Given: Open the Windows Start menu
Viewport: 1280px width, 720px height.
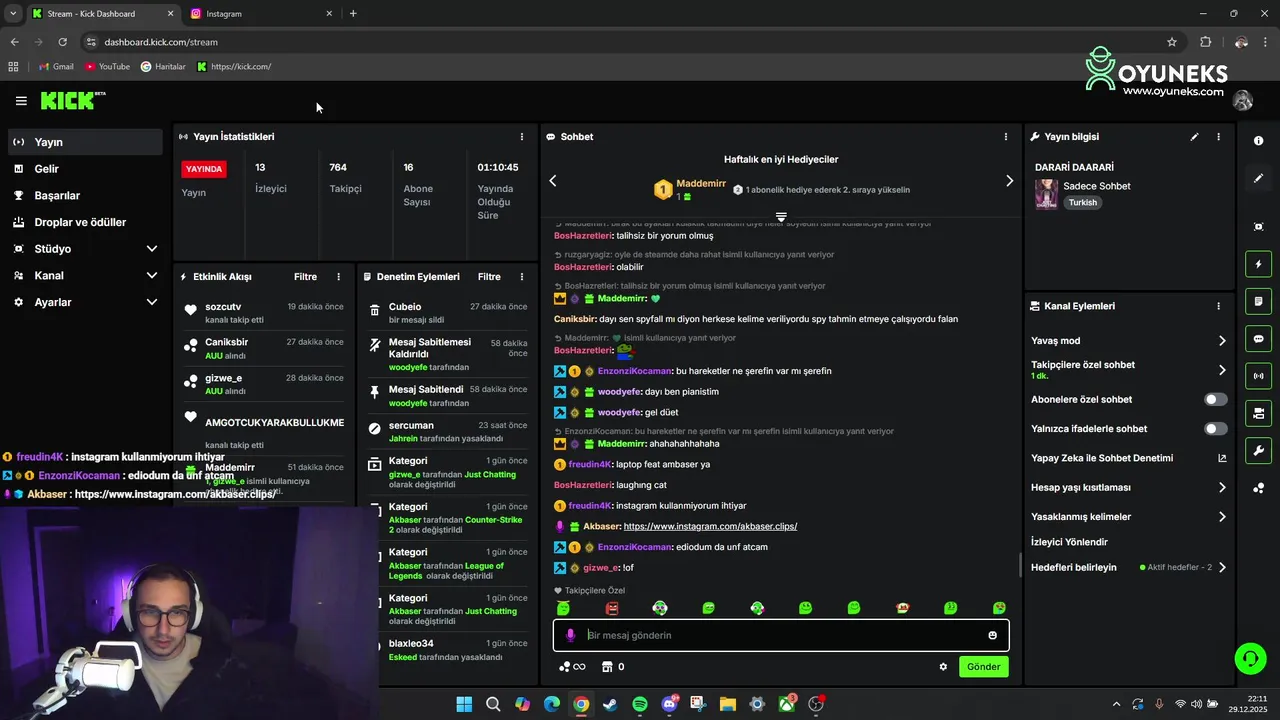Looking at the screenshot, I should tap(464, 704).
